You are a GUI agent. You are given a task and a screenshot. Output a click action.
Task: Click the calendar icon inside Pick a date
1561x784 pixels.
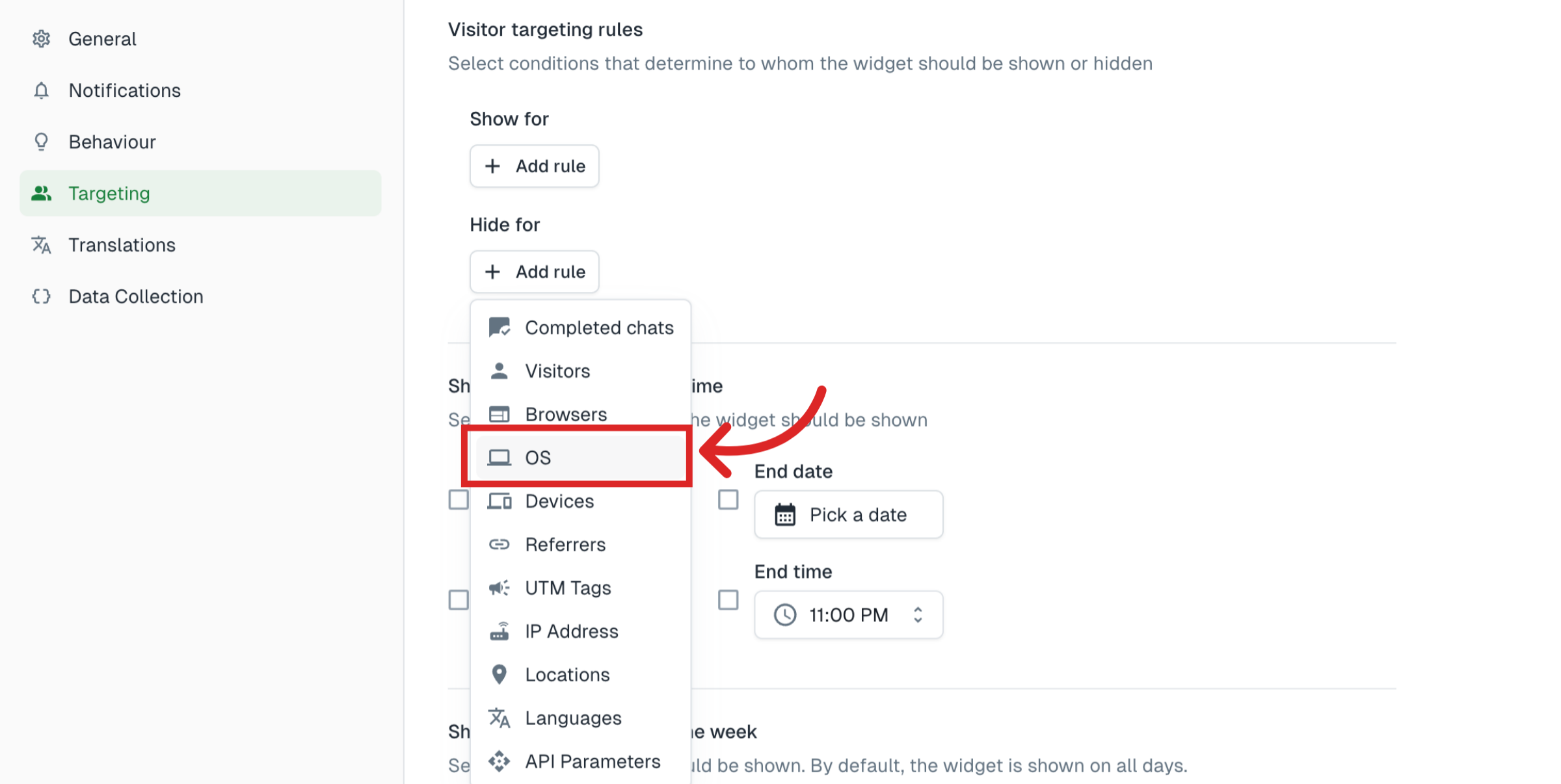786,514
